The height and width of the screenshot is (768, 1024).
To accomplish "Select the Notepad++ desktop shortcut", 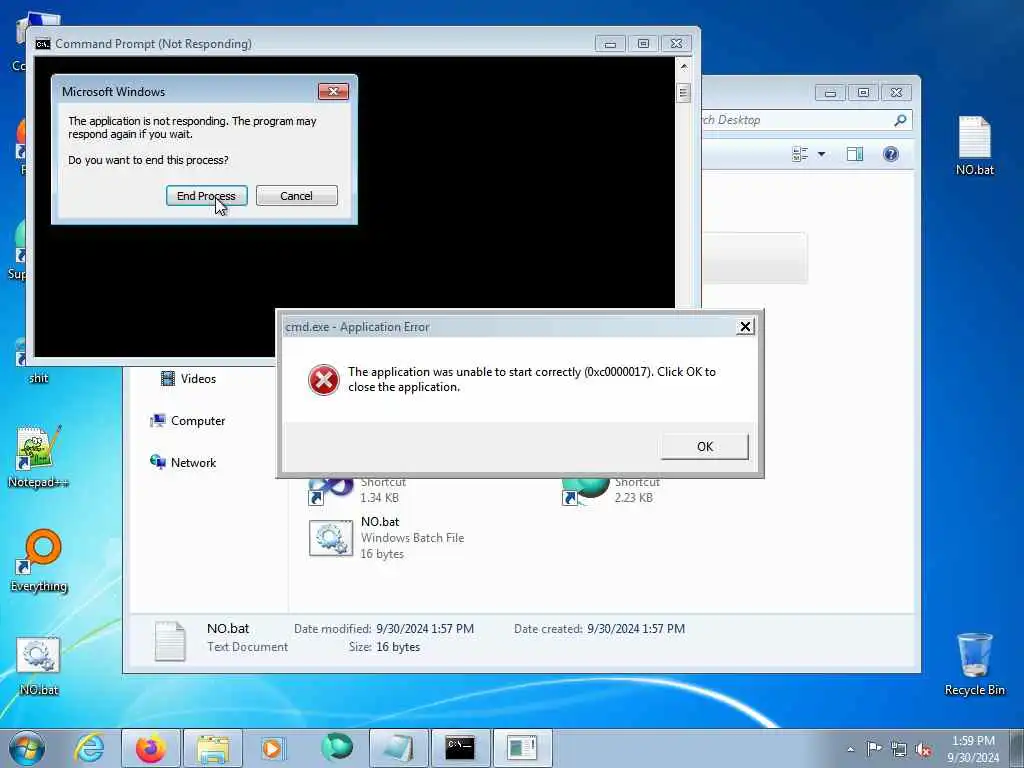I will [x=38, y=456].
